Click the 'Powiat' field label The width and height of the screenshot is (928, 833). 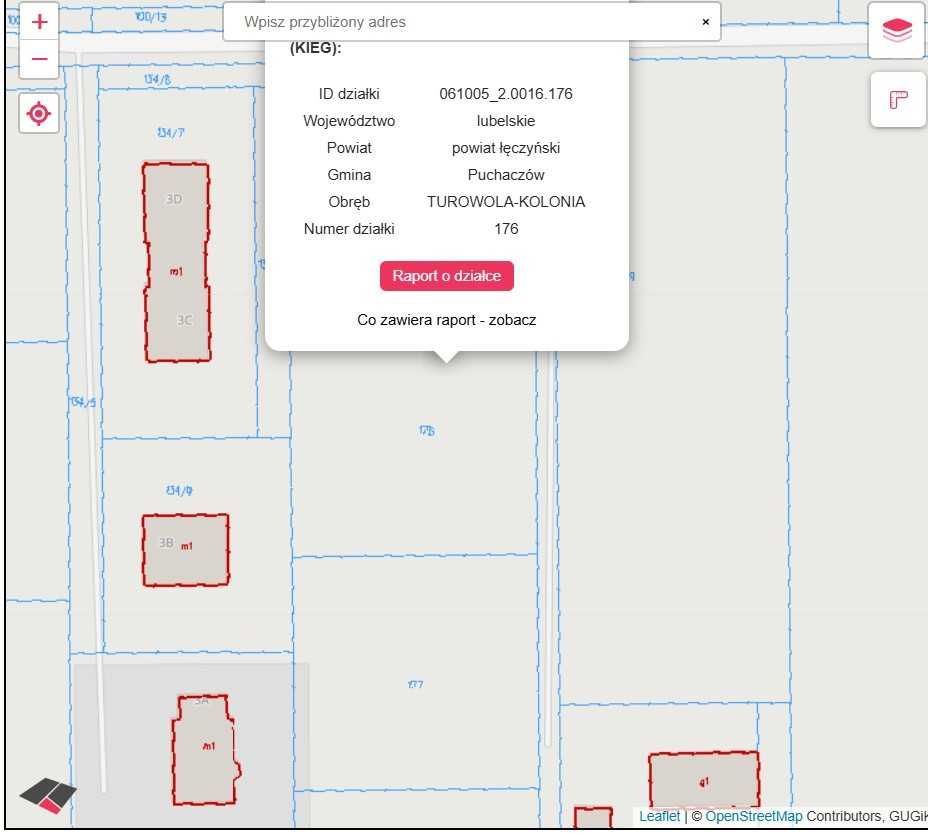[349, 148]
